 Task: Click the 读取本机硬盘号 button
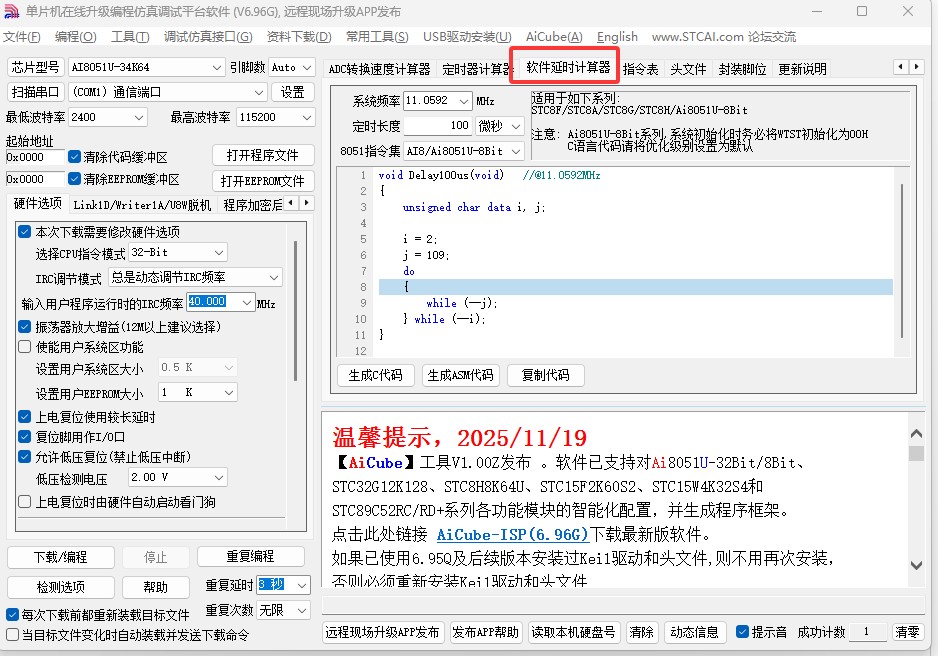coord(574,631)
